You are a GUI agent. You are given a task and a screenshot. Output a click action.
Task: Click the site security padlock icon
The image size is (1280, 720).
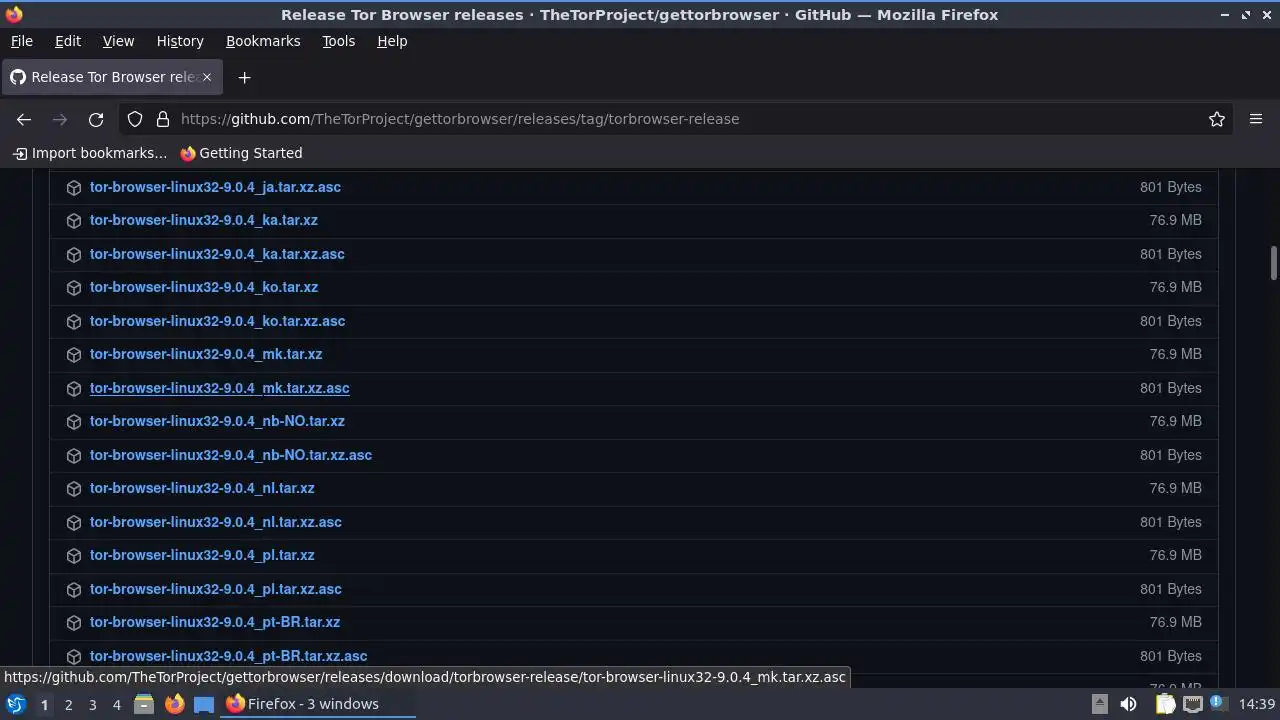coord(163,119)
